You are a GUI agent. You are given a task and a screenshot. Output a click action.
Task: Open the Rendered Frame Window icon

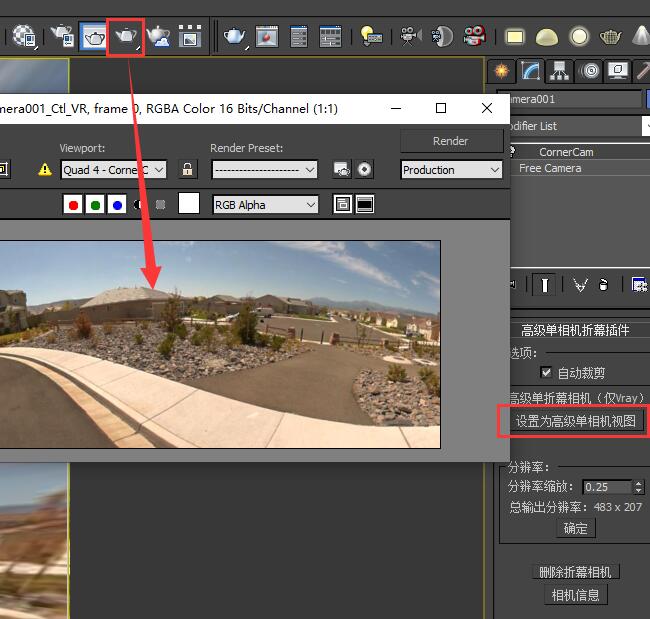coord(94,37)
